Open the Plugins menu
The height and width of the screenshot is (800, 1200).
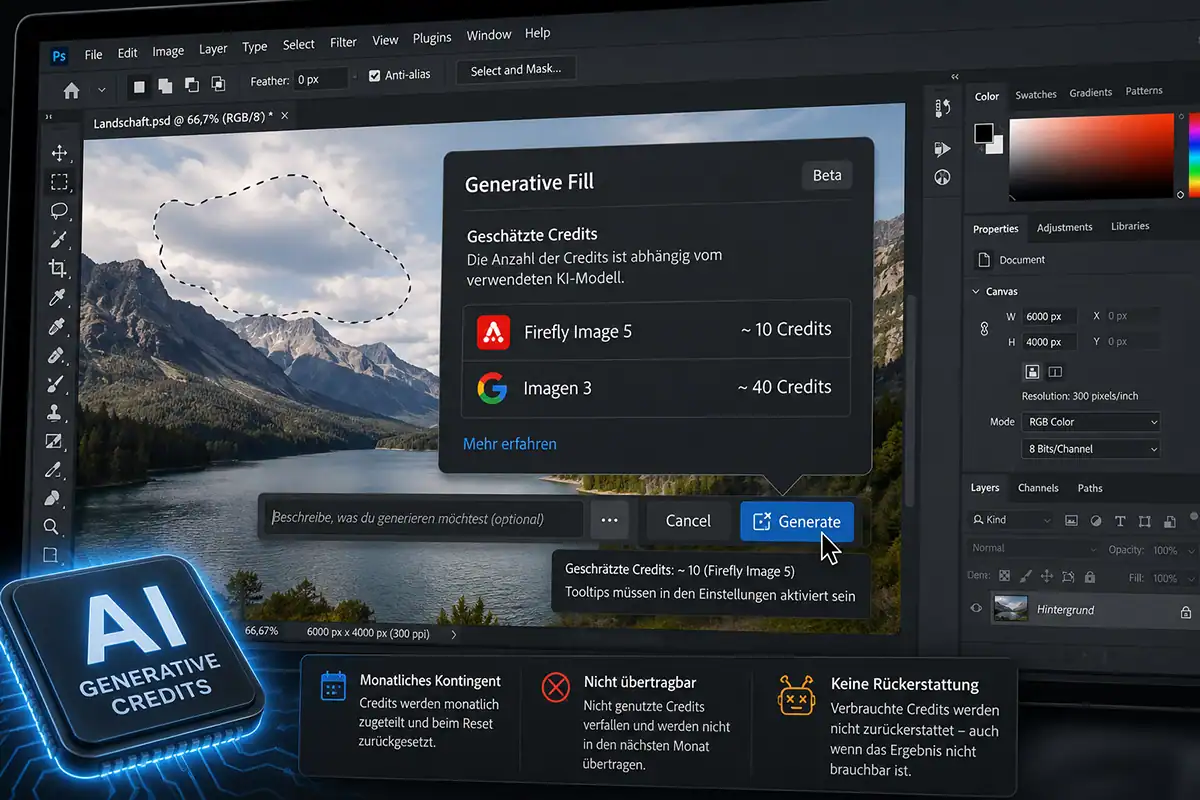point(432,38)
